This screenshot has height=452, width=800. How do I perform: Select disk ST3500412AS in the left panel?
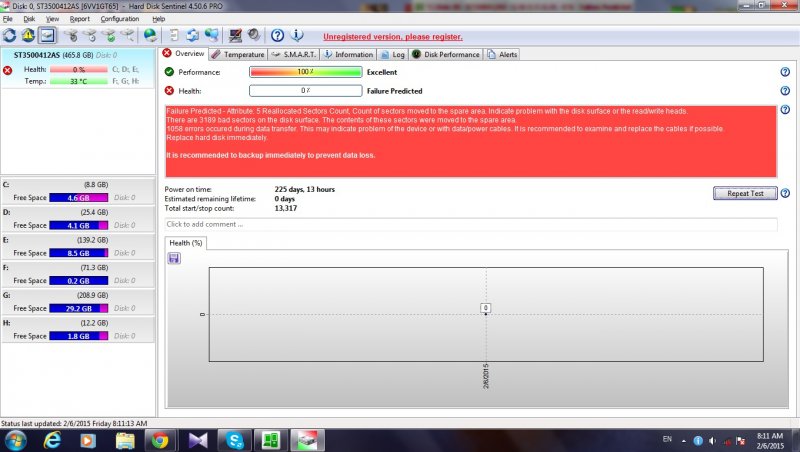click(x=78, y=68)
